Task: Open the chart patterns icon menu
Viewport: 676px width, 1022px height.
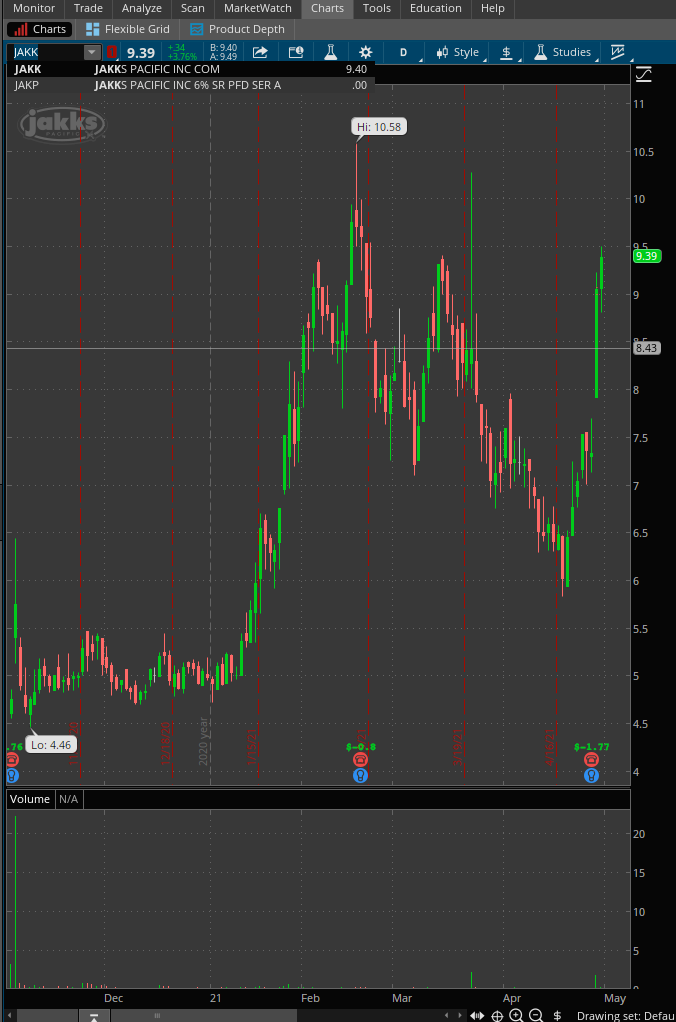Action: coord(618,52)
